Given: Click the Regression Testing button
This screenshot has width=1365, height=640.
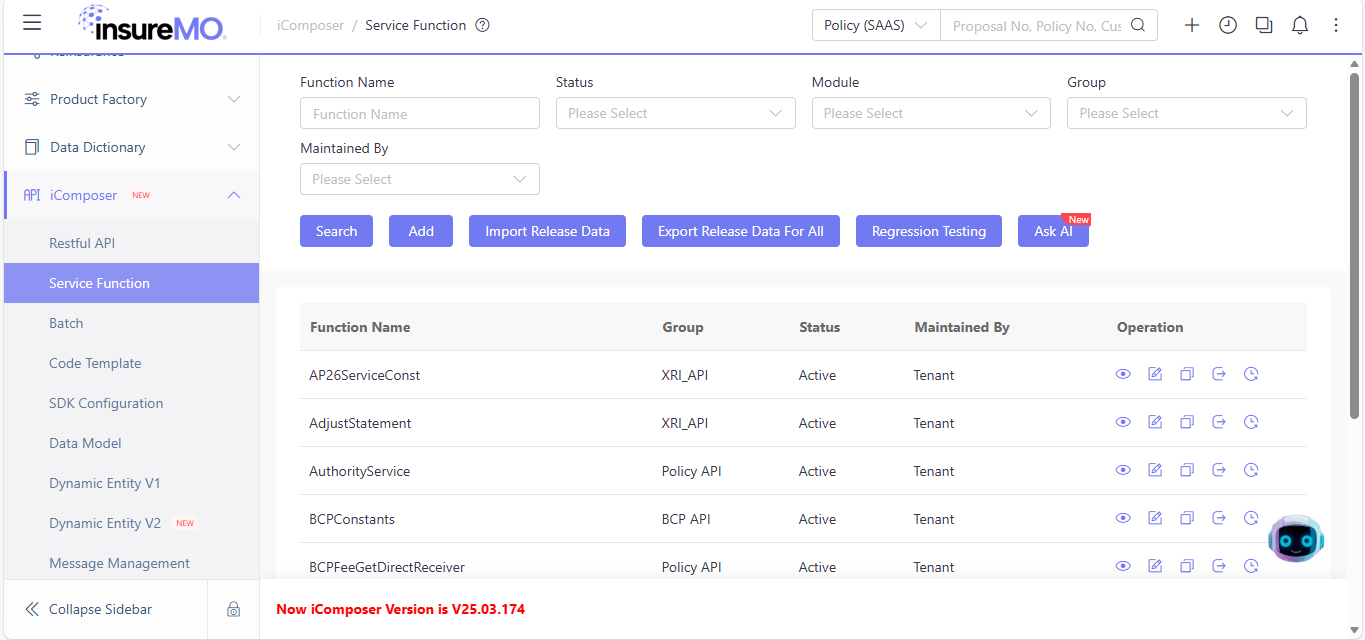Looking at the screenshot, I should point(929,231).
